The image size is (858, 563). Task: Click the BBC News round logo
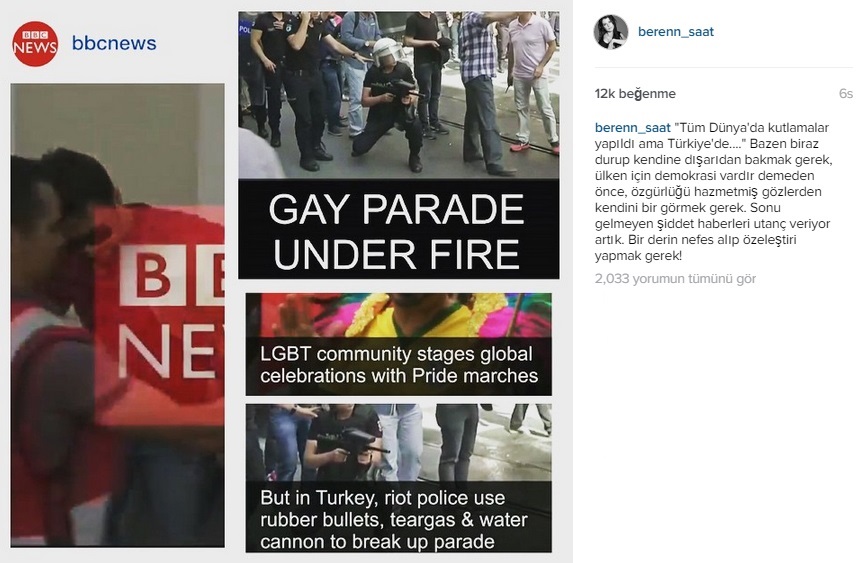point(35,44)
